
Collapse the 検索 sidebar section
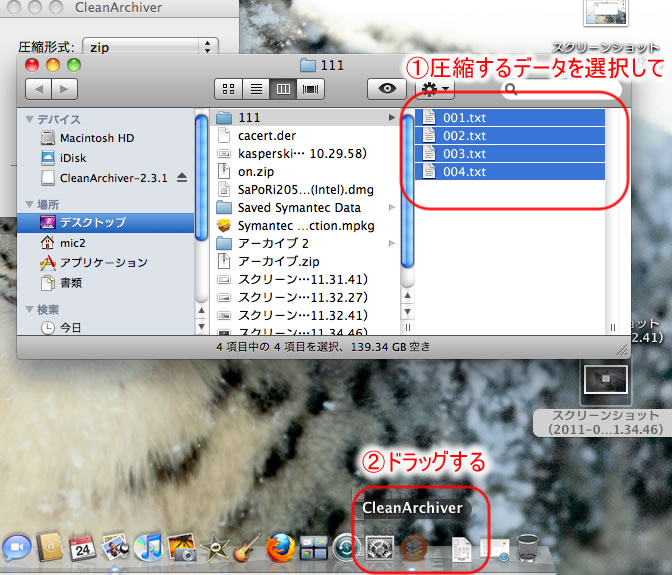29,309
